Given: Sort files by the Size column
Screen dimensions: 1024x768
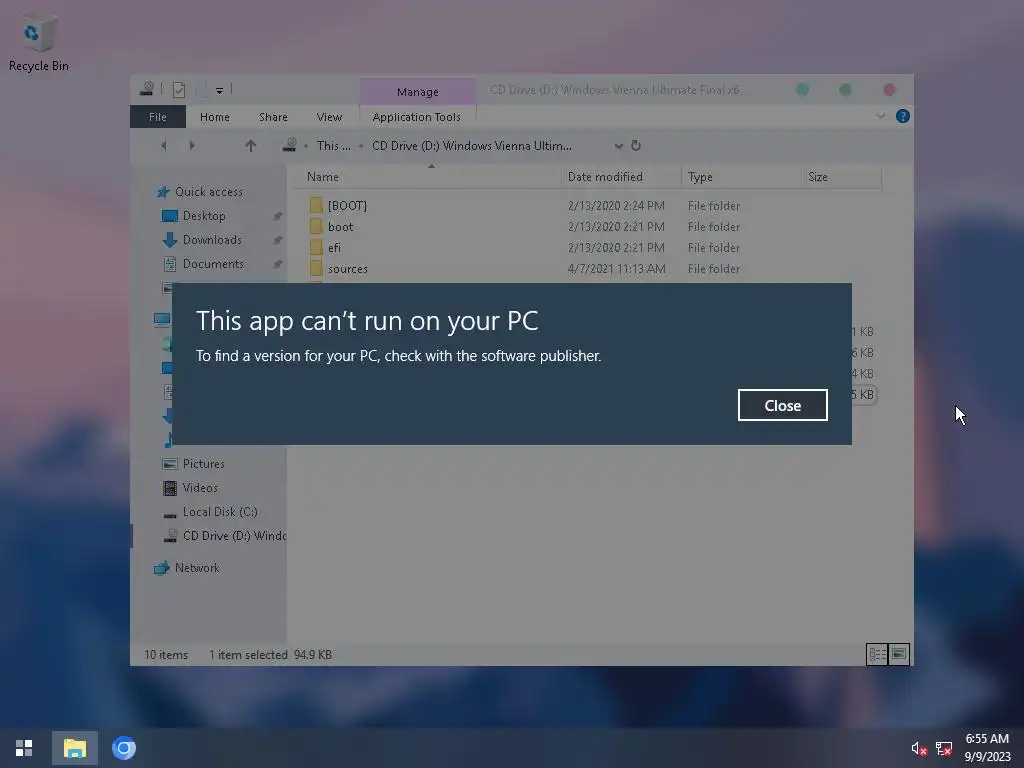Looking at the screenshot, I should (x=841, y=177).
